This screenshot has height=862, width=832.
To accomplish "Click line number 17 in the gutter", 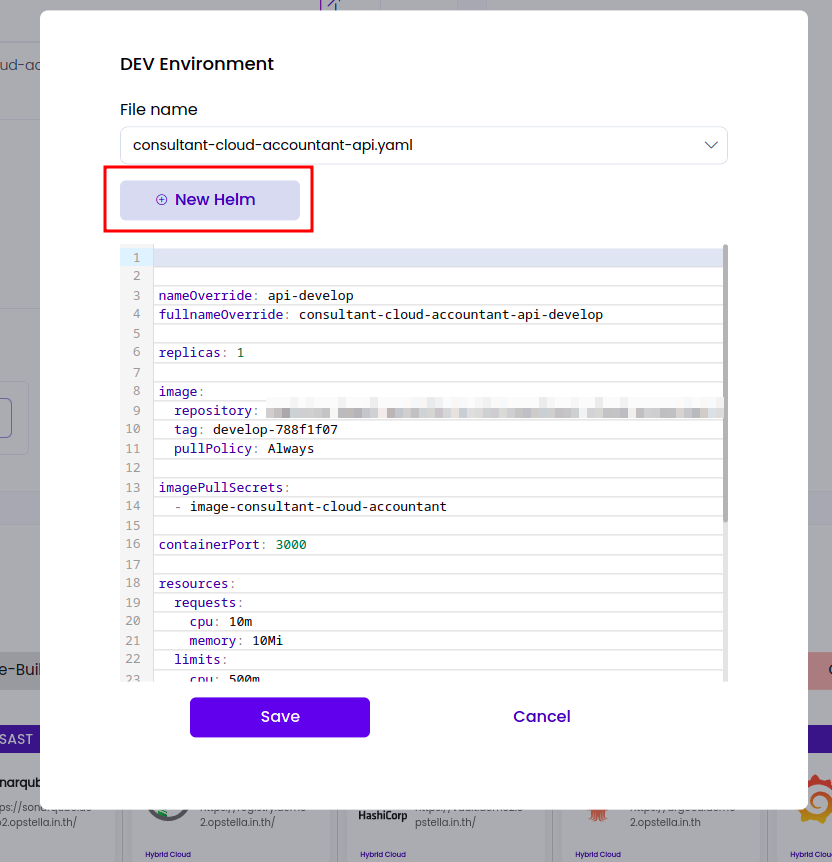I will (x=133, y=565).
